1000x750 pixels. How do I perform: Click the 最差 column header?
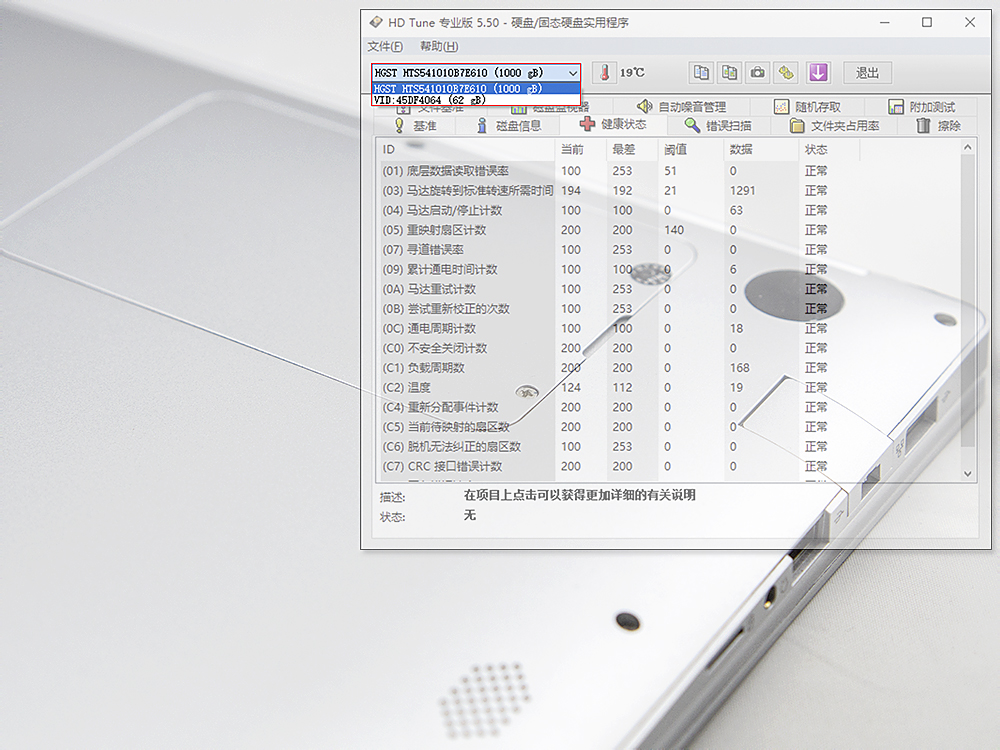point(632,149)
